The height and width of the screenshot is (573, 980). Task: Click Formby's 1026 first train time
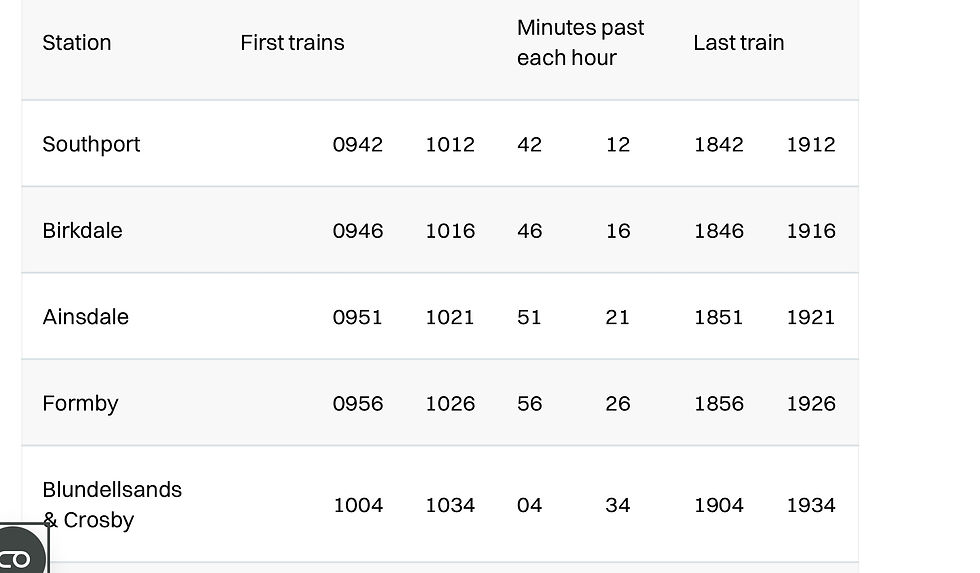[x=450, y=404]
